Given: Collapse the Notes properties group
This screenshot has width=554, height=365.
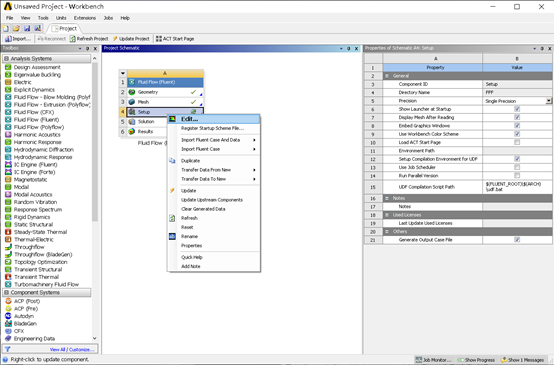Looking at the screenshot, I should (387, 198).
